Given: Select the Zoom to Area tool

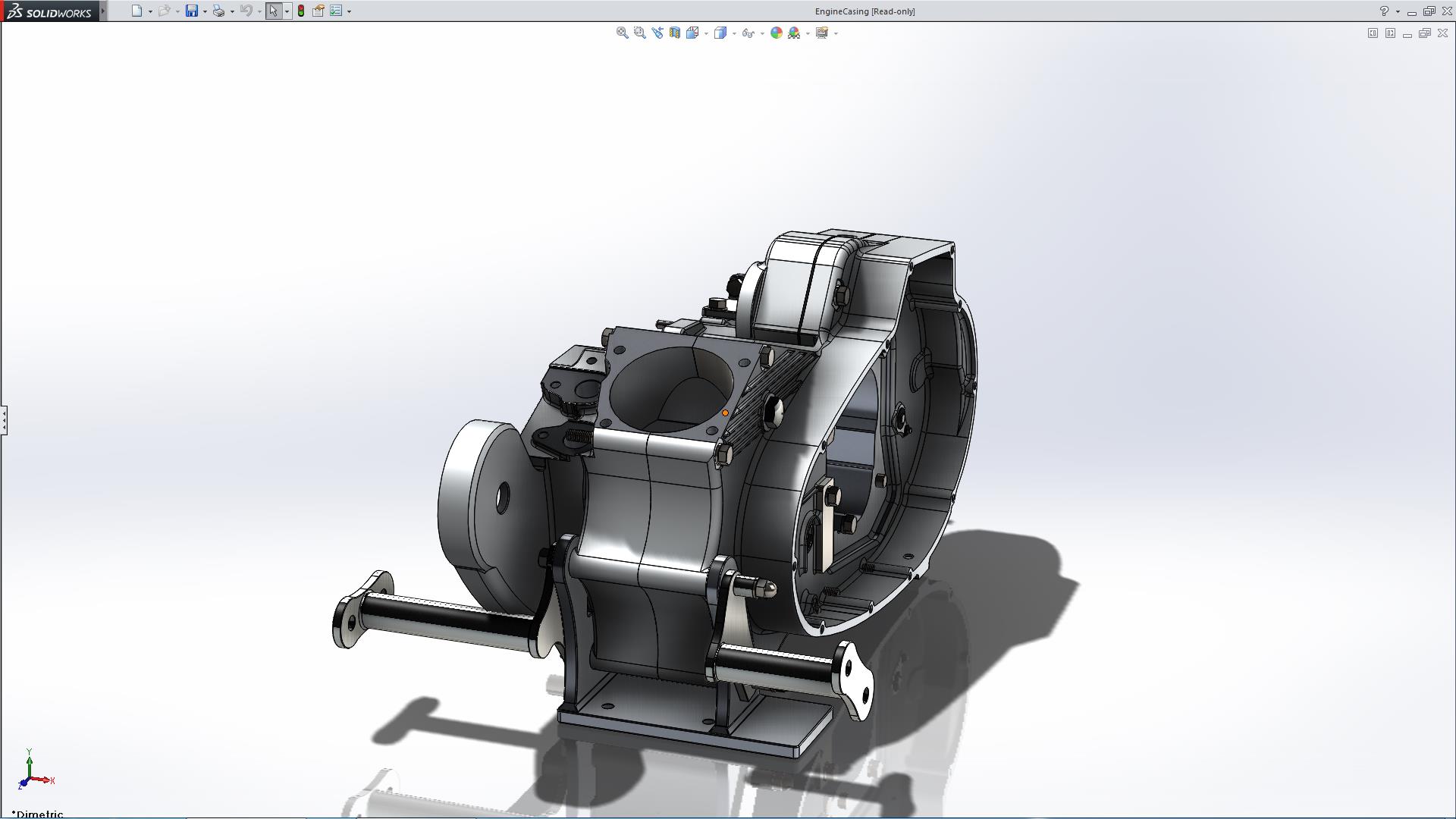Looking at the screenshot, I should (x=639, y=33).
